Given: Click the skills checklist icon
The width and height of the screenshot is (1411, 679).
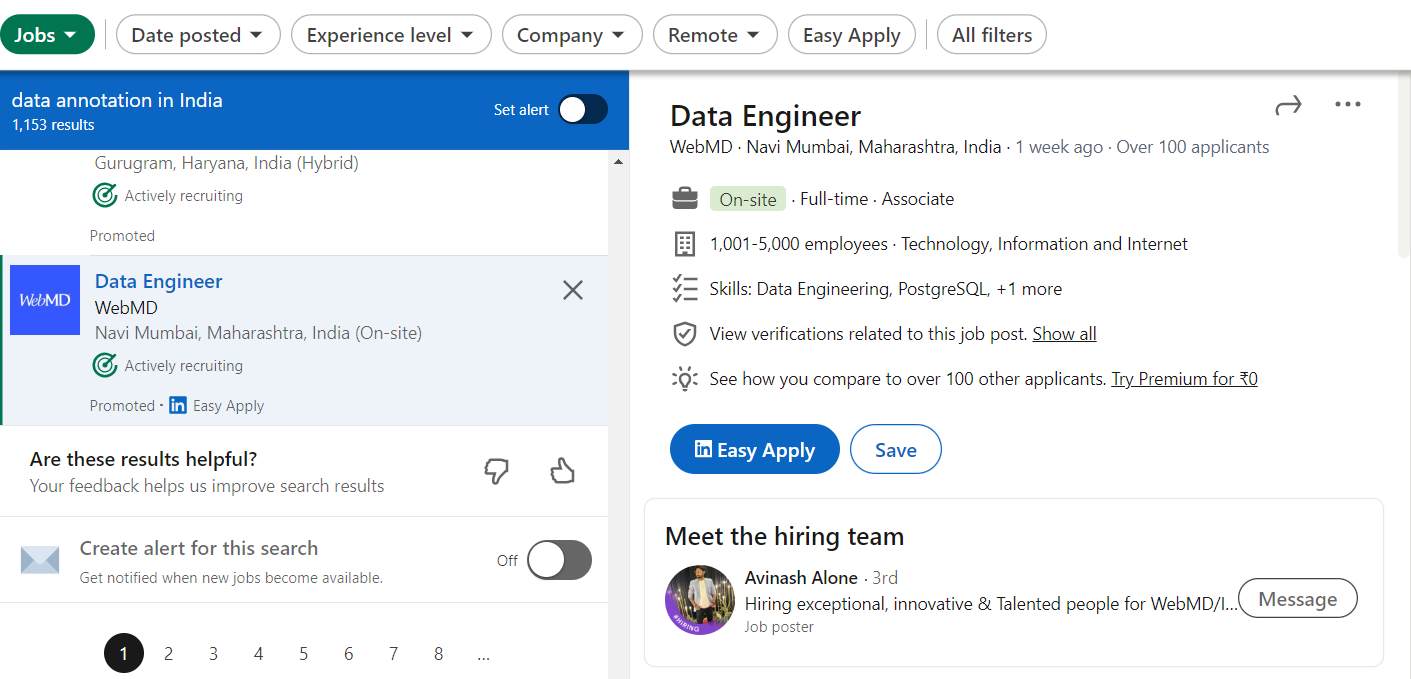Looking at the screenshot, I should coord(685,289).
